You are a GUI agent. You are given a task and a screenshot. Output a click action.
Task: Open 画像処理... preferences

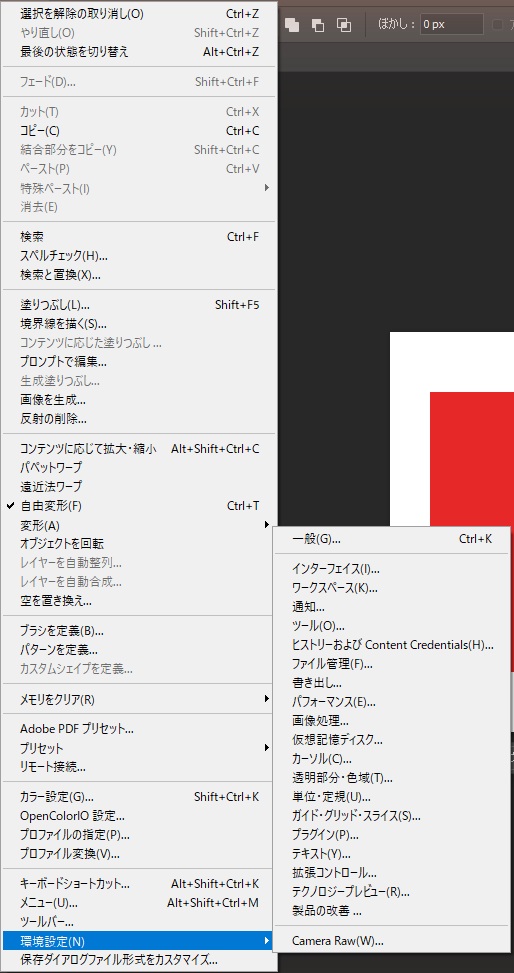tap(392, 721)
